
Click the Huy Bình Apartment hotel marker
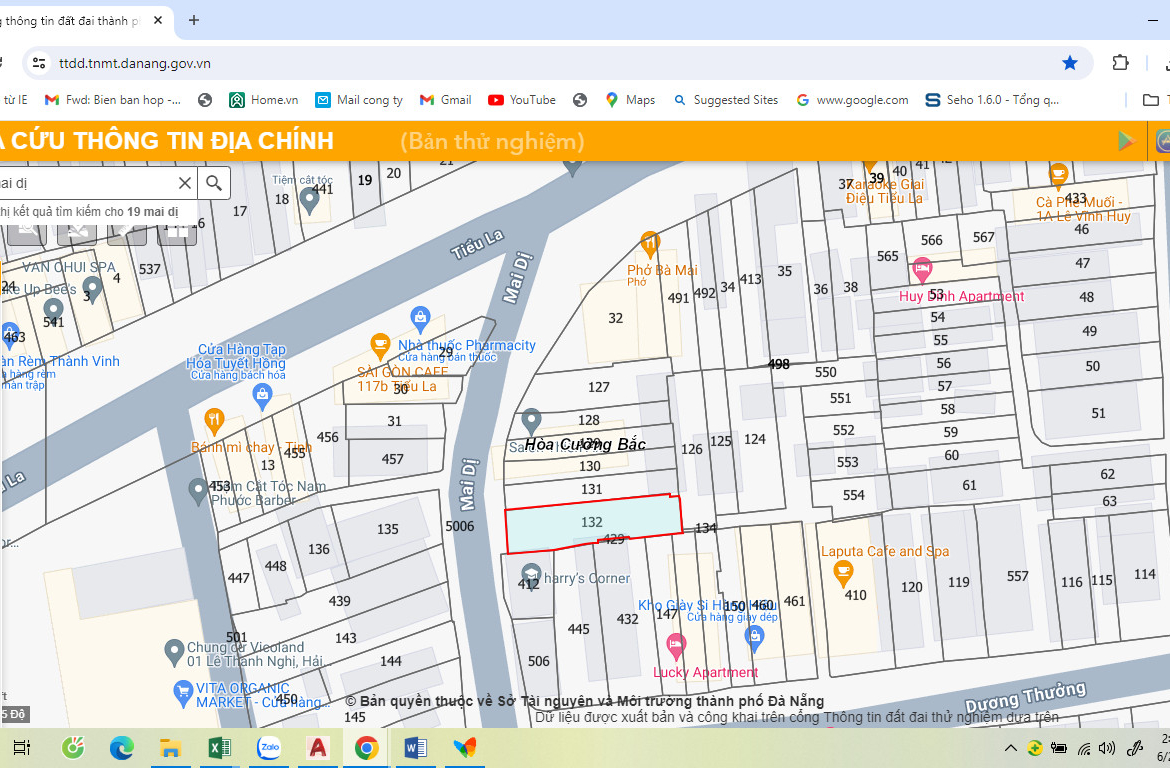[x=922, y=270]
